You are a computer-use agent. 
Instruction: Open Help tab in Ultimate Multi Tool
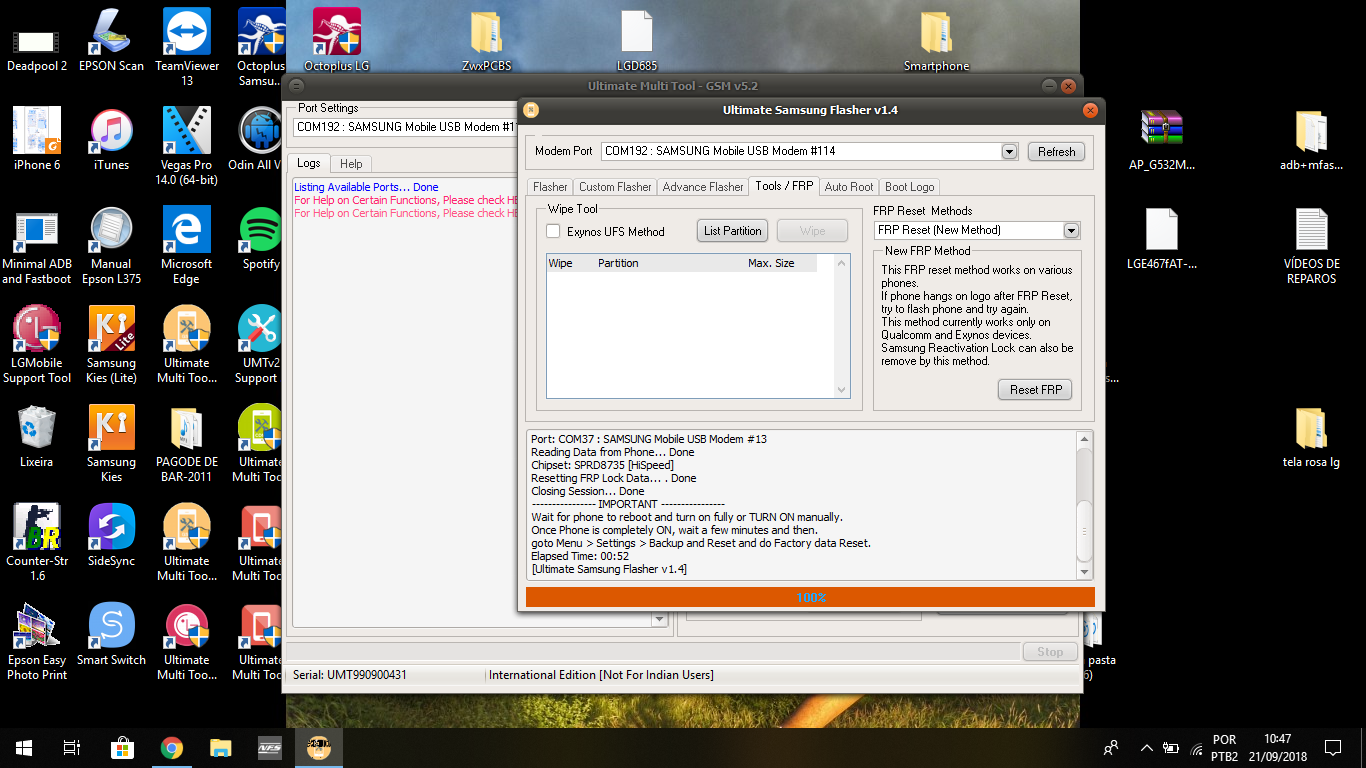(x=351, y=164)
